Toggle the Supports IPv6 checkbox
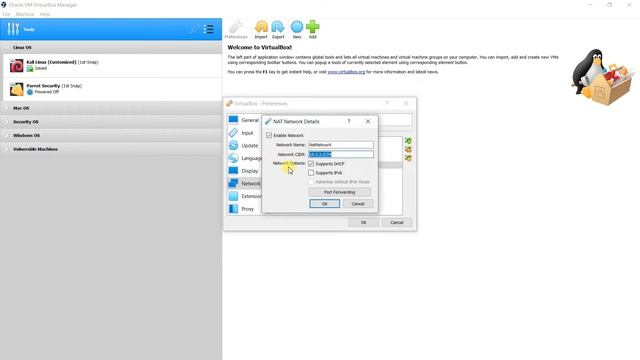 311,173
